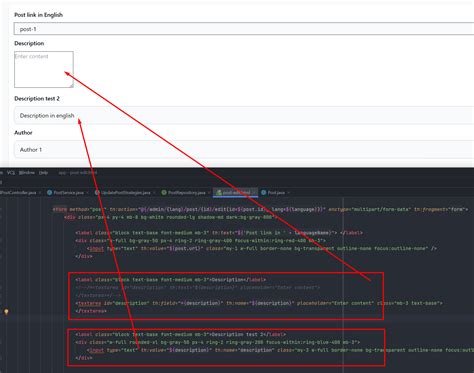
Task: Click the label code line 'Description test 2'
Action: [x=180, y=334]
